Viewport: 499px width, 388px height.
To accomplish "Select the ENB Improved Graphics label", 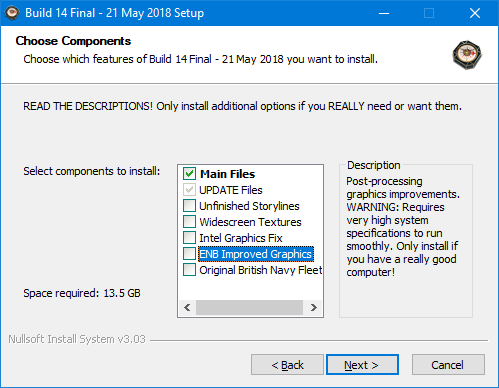I will point(255,254).
